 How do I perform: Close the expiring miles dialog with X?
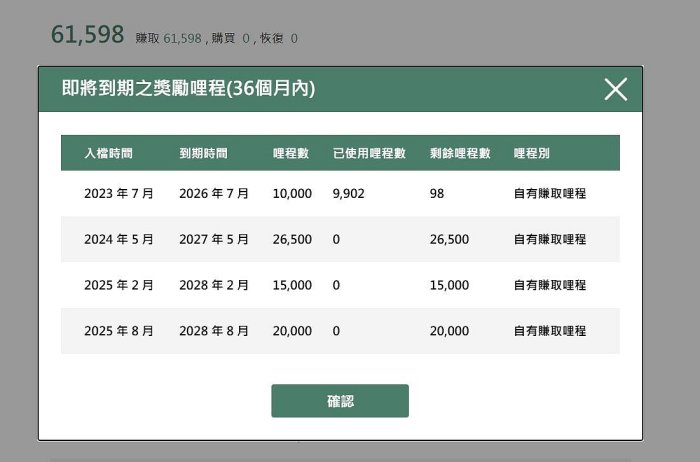615,89
